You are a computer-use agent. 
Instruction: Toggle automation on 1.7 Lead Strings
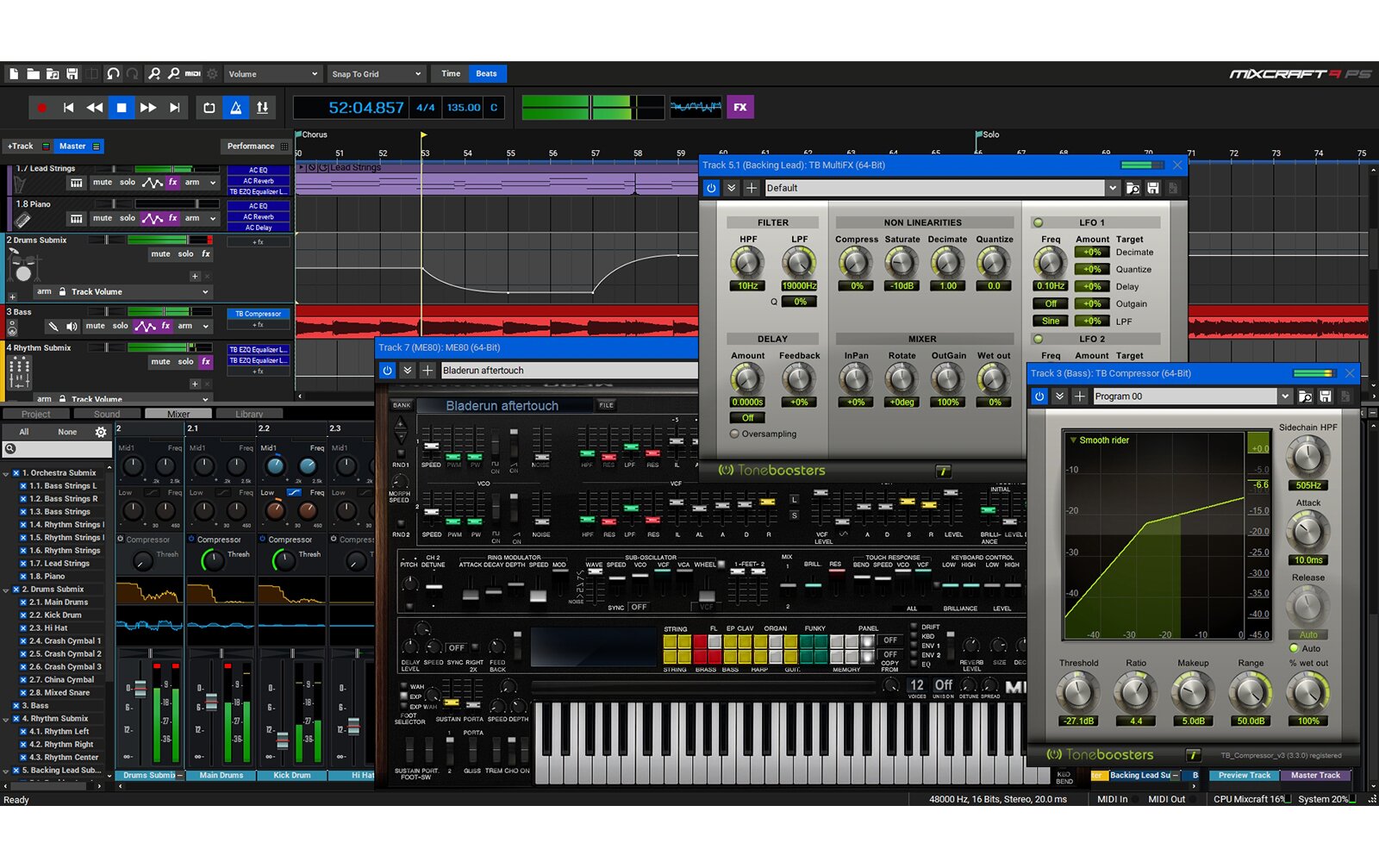(153, 183)
